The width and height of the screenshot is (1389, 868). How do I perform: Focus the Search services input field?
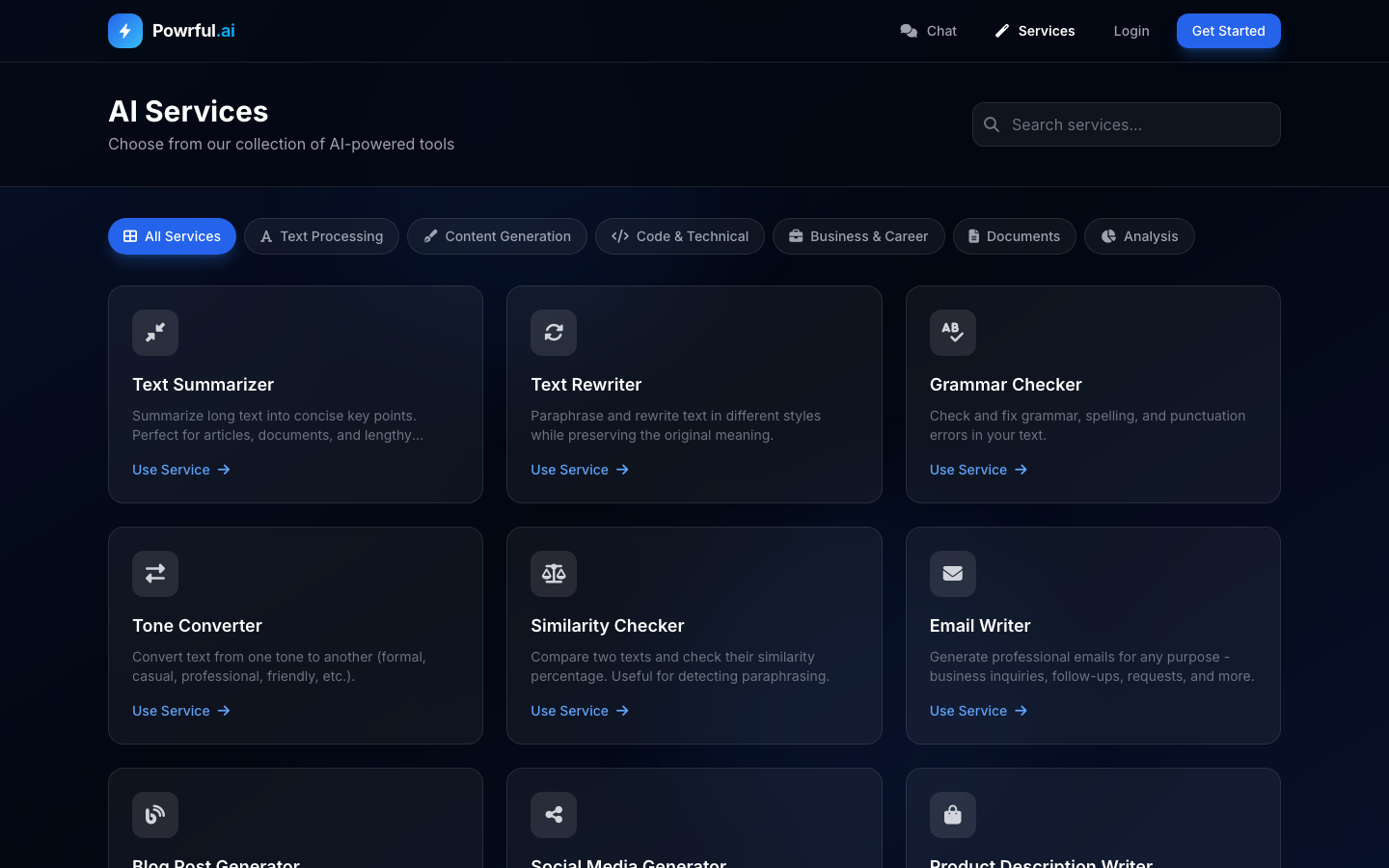tap(1127, 124)
